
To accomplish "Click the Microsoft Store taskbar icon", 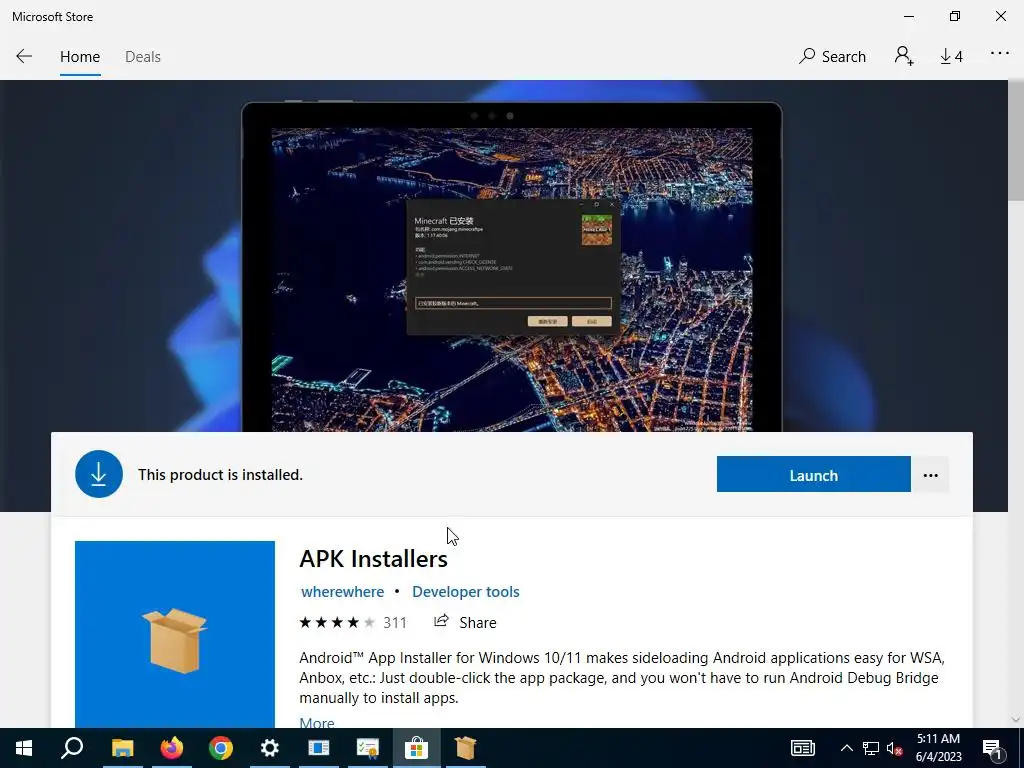I will click(x=417, y=748).
